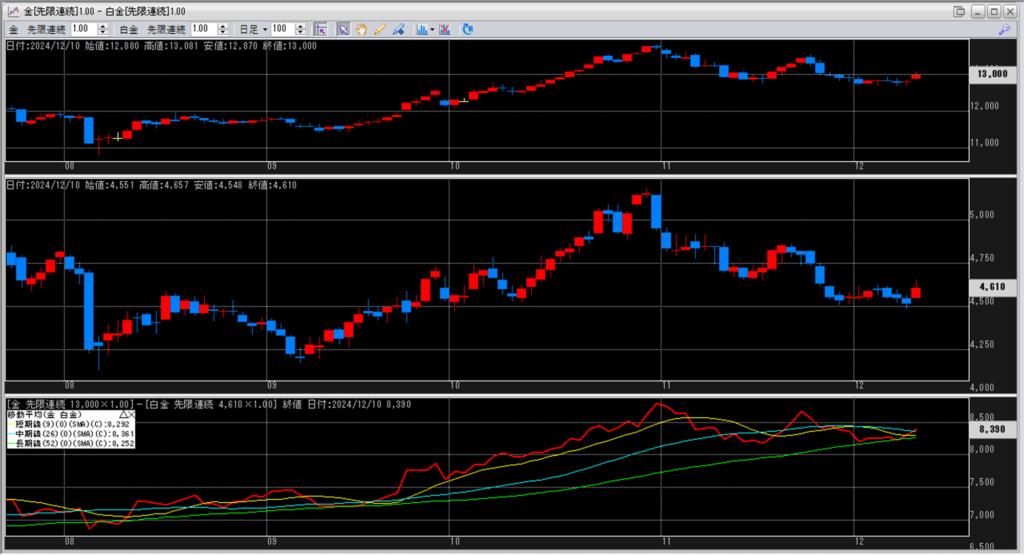Activate the hand pan tool

tap(361, 29)
